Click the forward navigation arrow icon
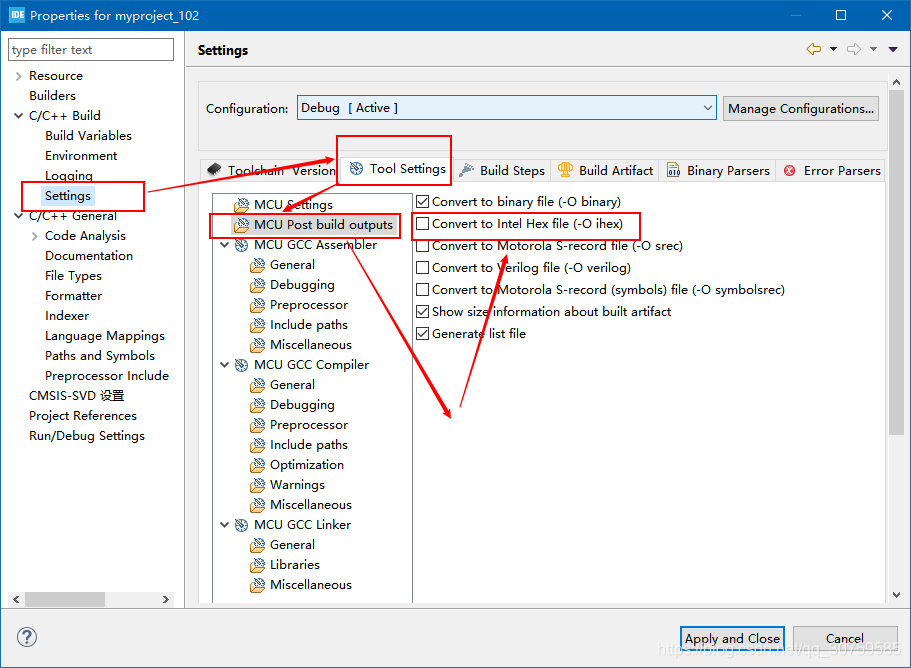 pyautogui.click(x=854, y=49)
